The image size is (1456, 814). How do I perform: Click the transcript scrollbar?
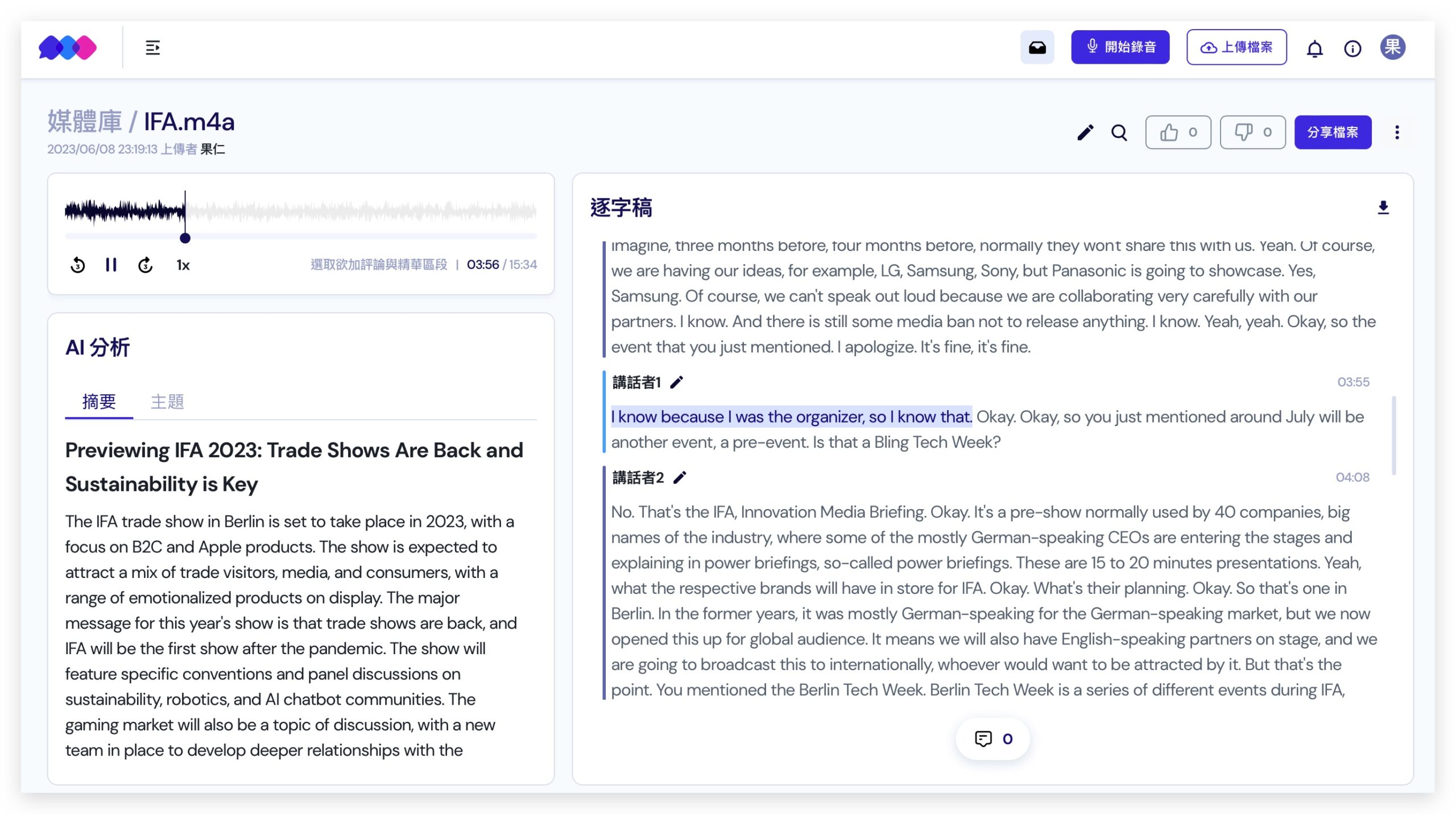(1393, 436)
